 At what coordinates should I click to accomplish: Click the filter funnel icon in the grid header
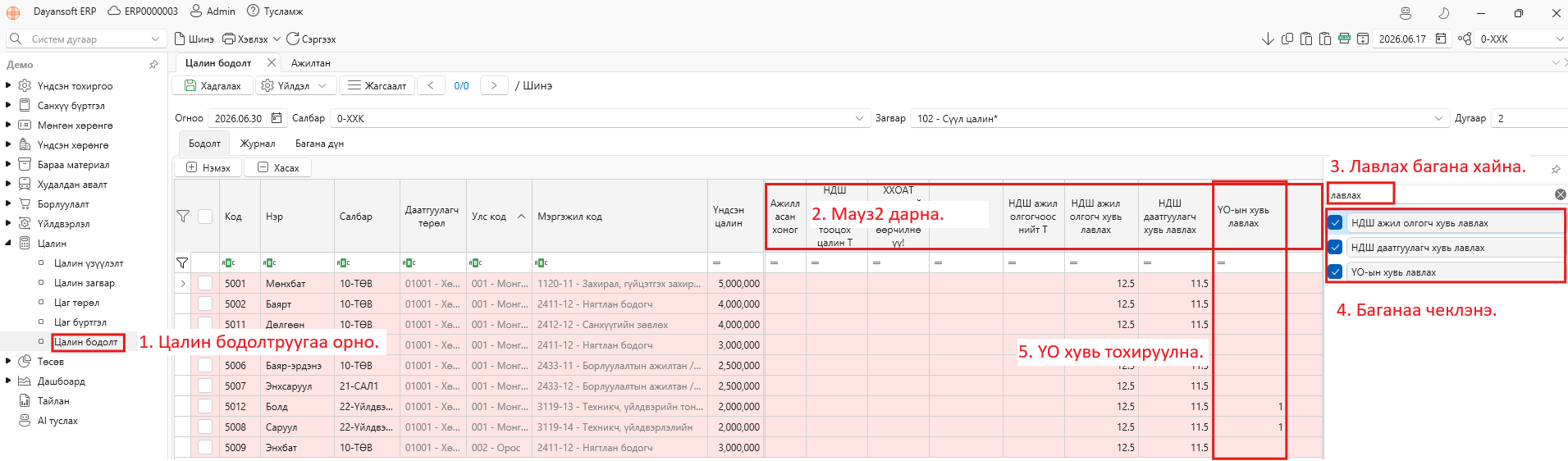(x=183, y=217)
